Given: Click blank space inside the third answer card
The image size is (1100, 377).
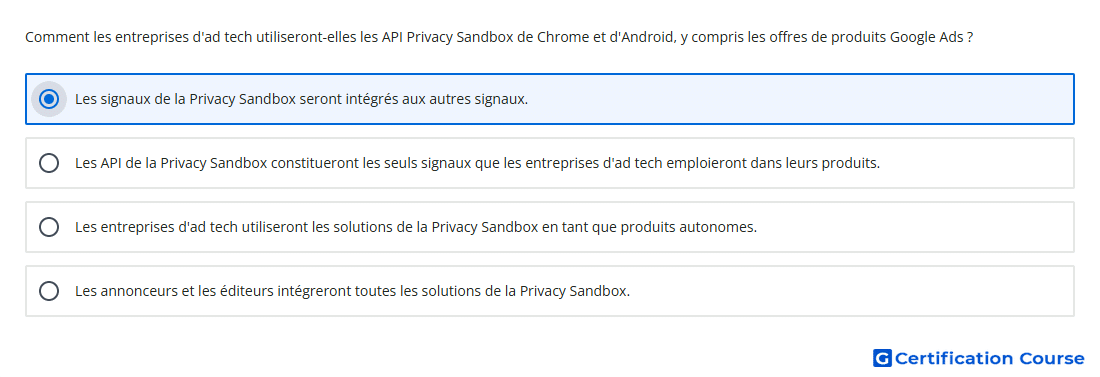Looking at the screenshot, I should click(912, 227).
